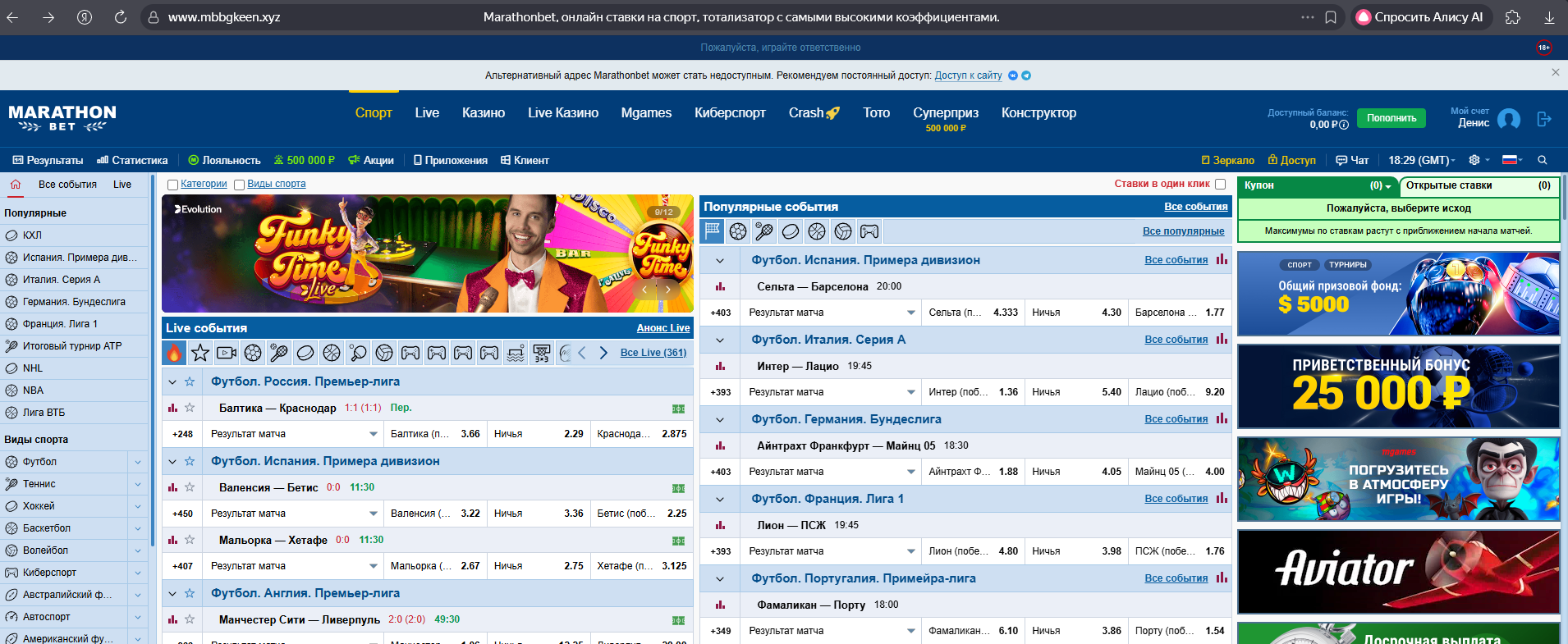Viewport: 1568px width, 644px height.
Task: Open the Все Live (361) link
Action: pyautogui.click(x=653, y=353)
